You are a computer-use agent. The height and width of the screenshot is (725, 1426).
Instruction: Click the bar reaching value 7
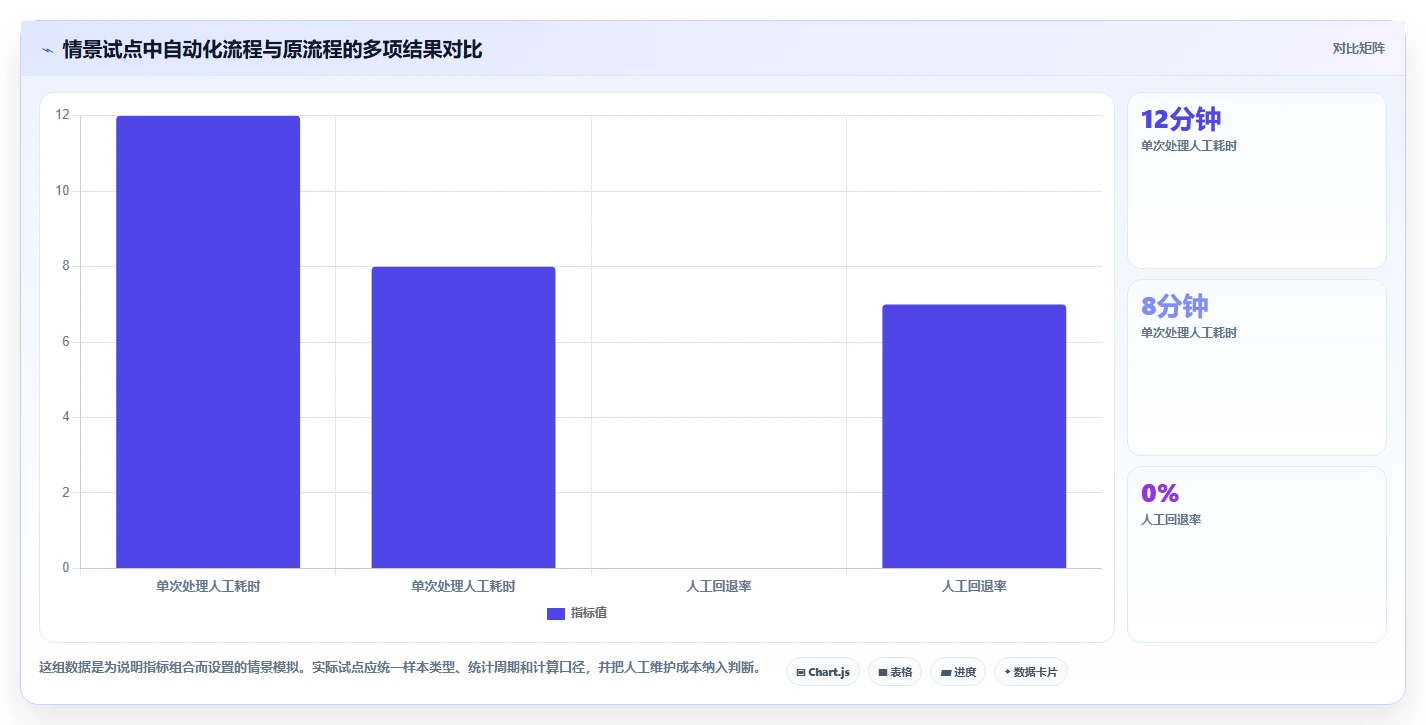pyautogui.click(x=974, y=436)
